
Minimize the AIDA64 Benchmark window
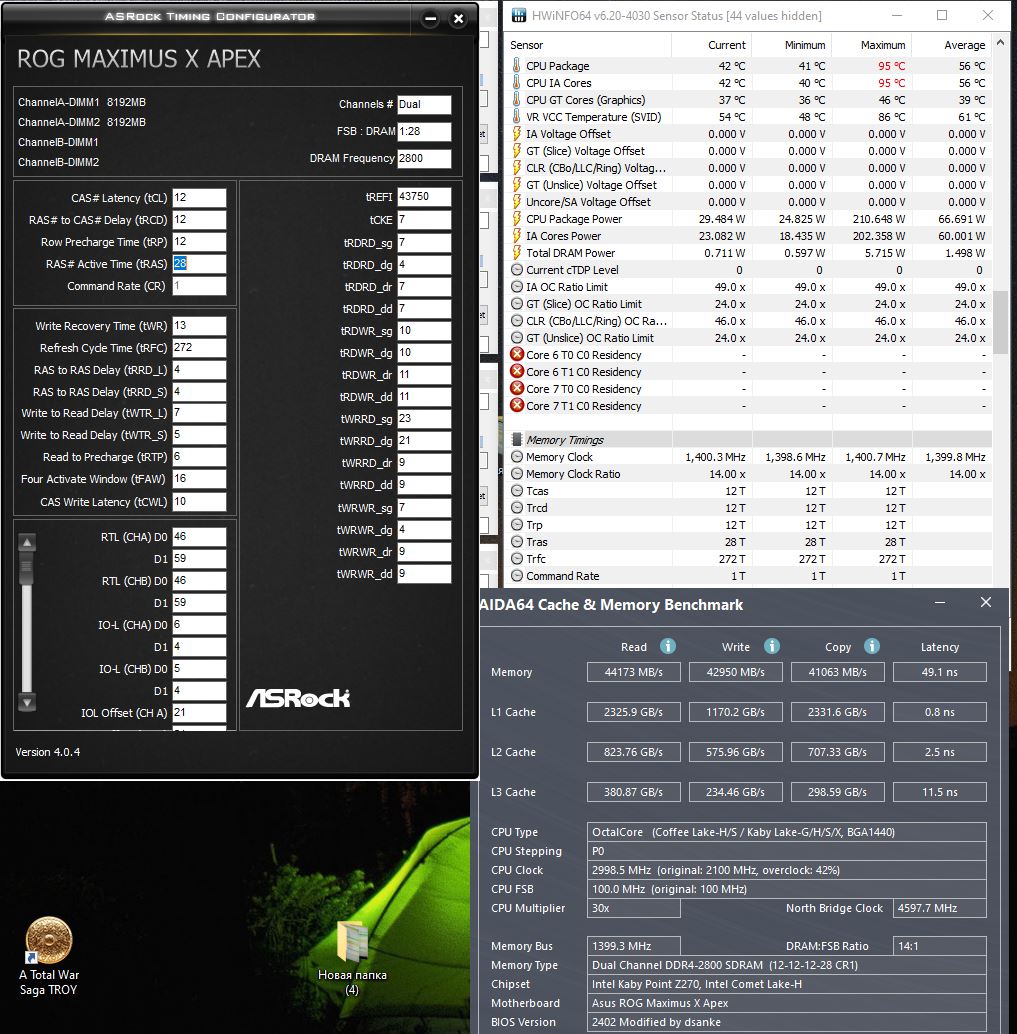coord(940,602)
